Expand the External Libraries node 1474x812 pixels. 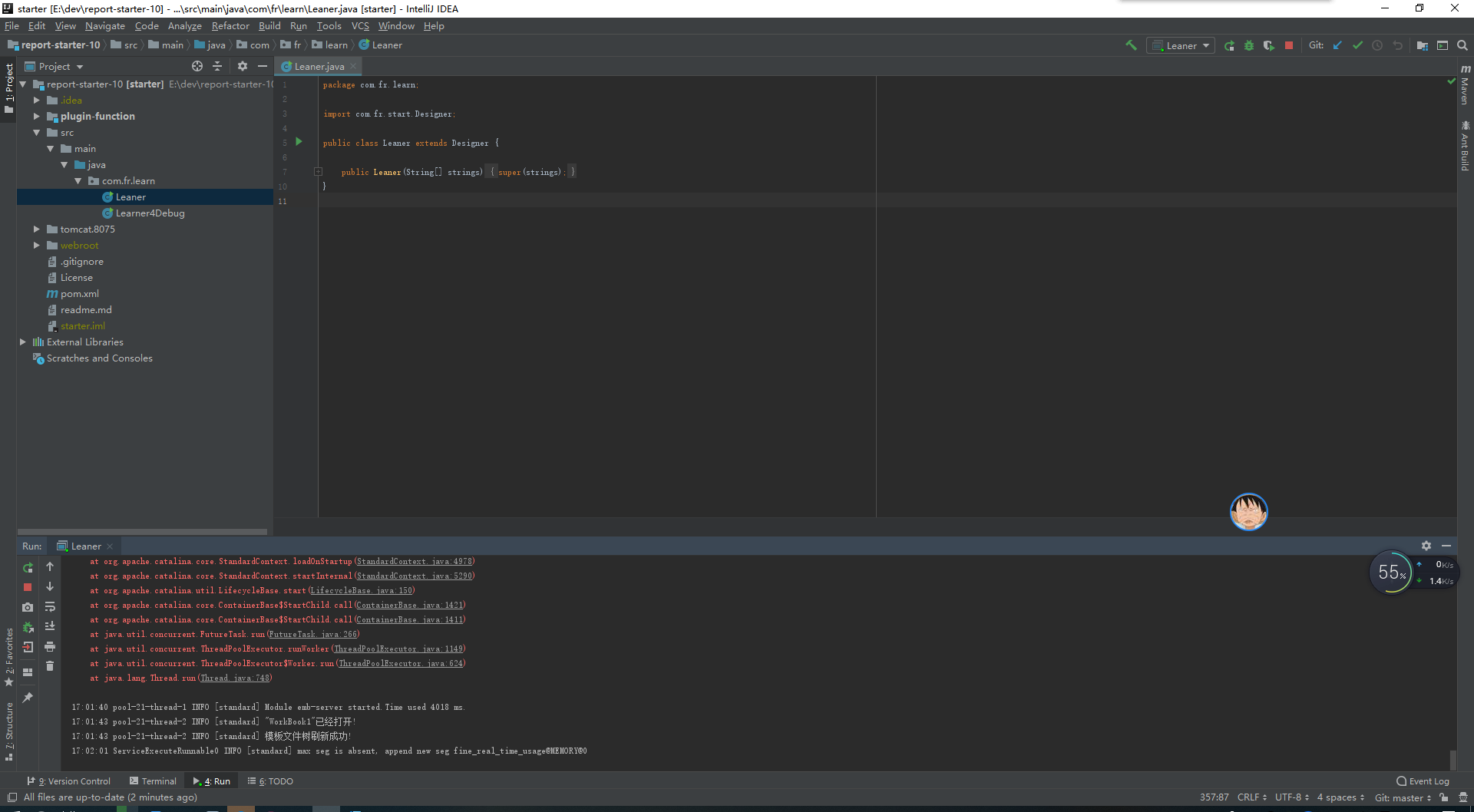tap(22, 342)
